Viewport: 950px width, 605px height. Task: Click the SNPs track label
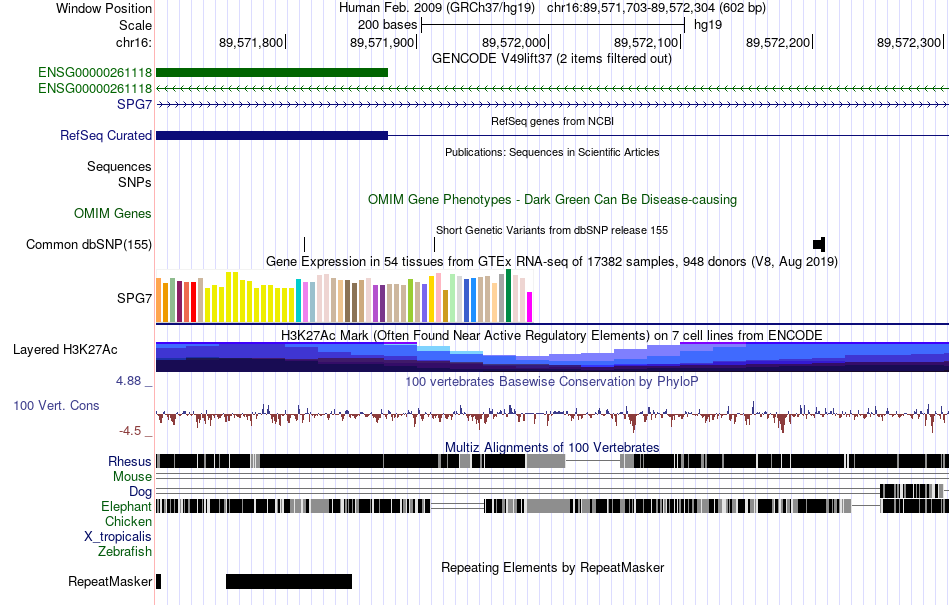(135, 182)
